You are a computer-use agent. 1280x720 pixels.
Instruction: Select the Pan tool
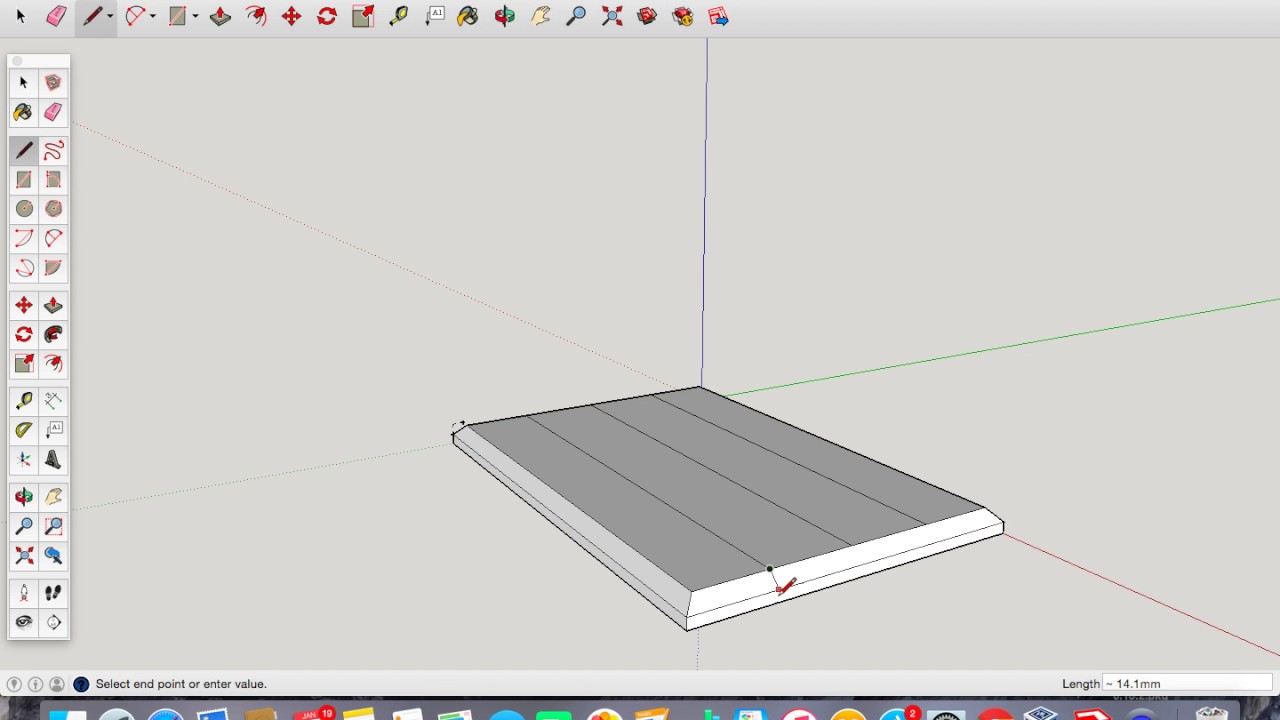541,16
